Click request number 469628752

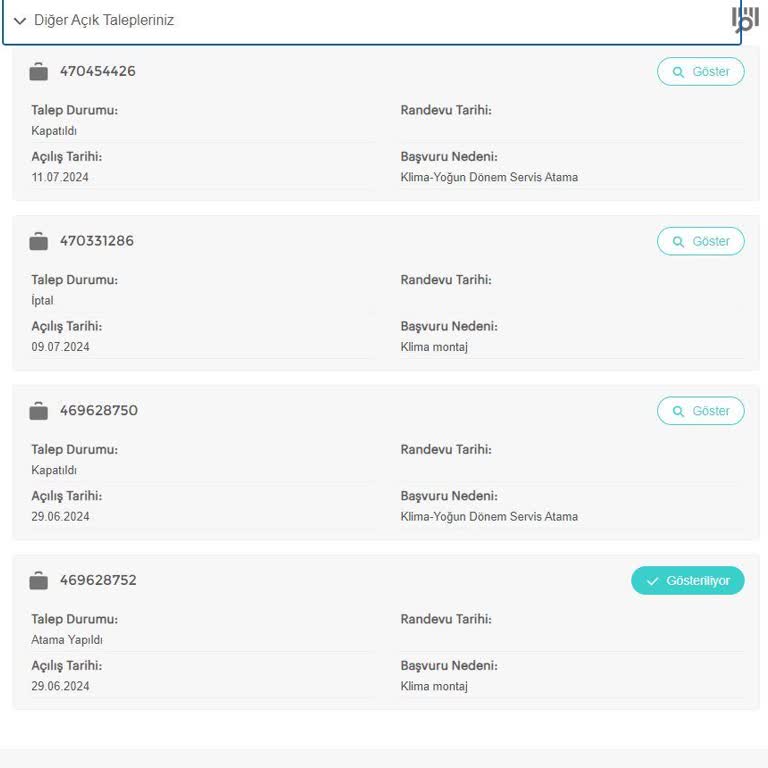(x=98, y=581)
